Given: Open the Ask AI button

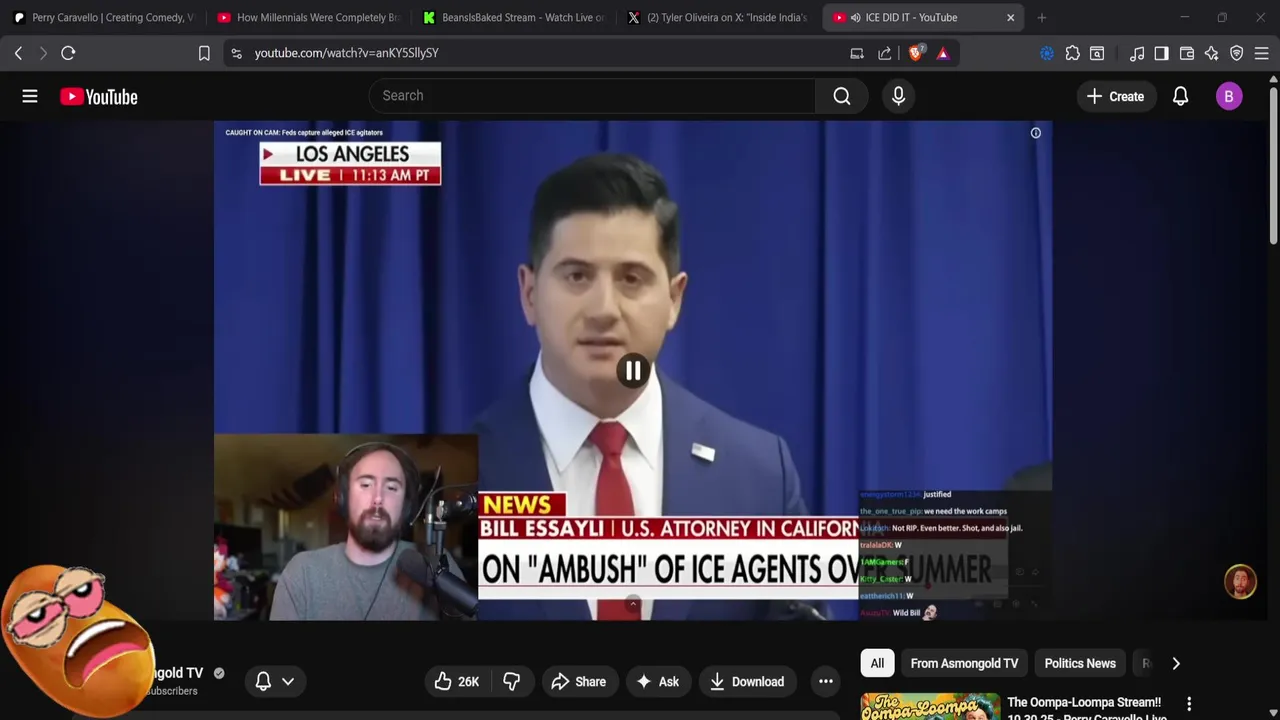Looking at the screenshot, I should [658, 682].
